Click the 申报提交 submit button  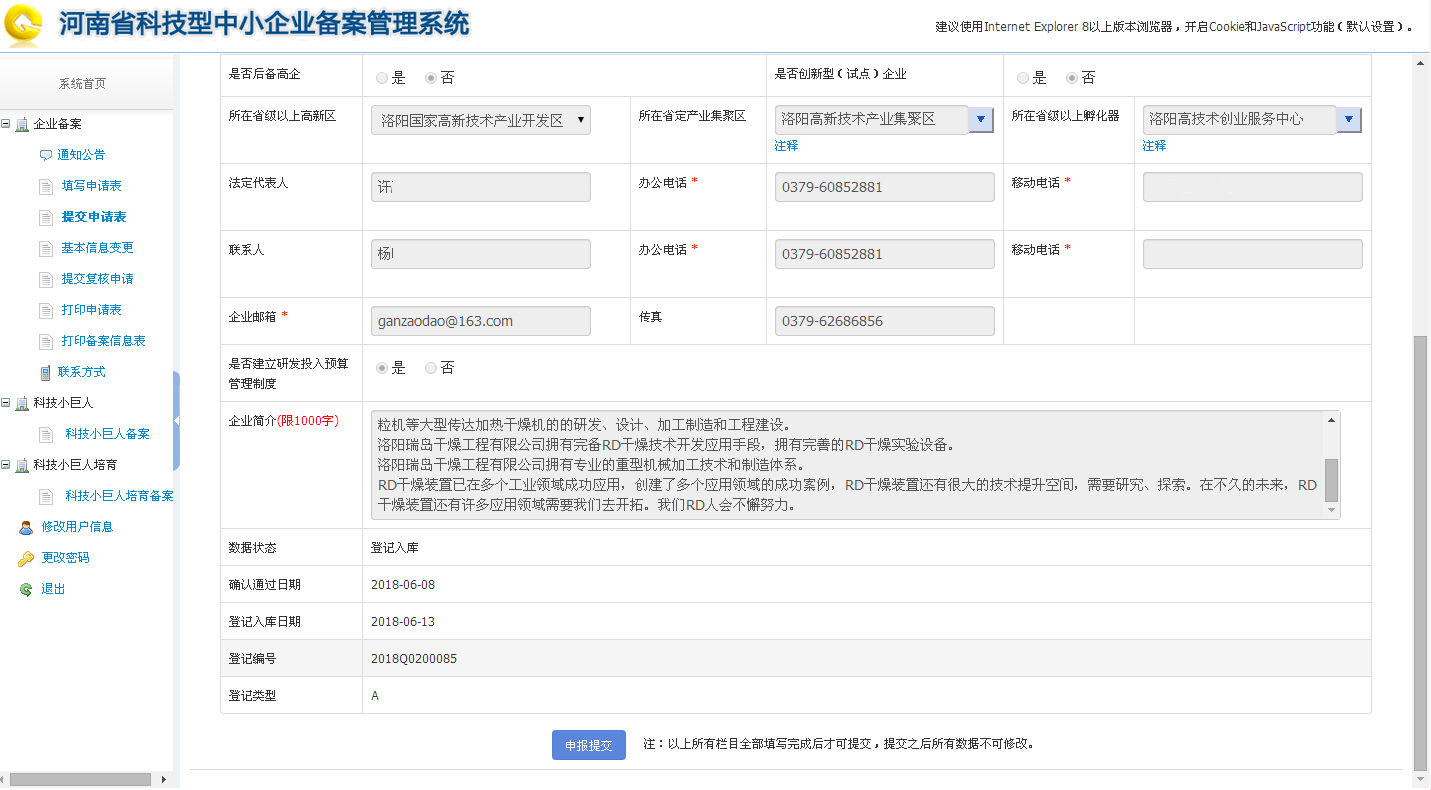click(588, 745)
